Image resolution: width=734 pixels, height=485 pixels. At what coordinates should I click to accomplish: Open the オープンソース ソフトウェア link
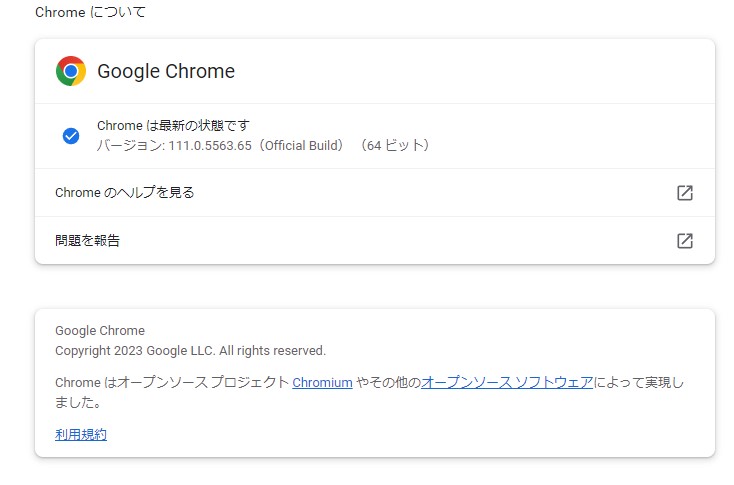click(x=507, y=382)
